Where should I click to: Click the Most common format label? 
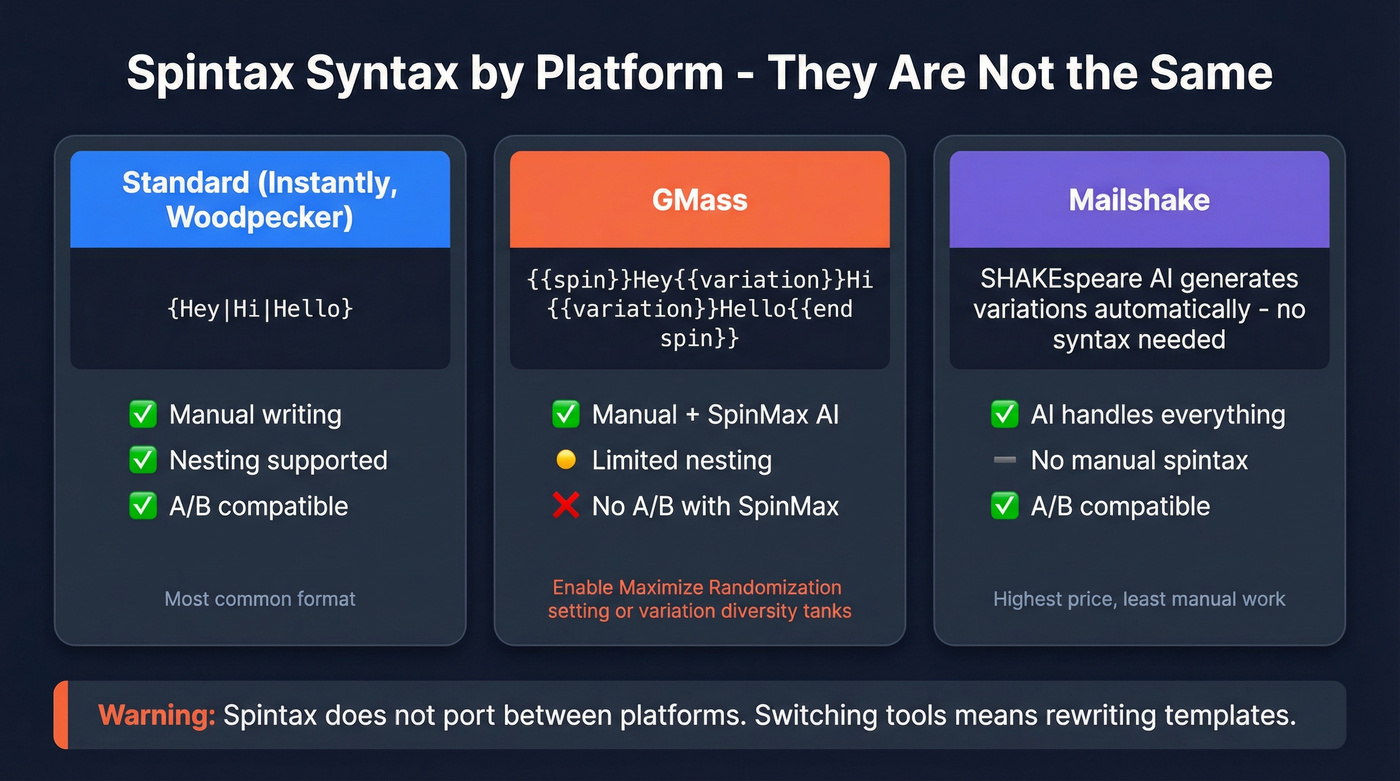pos(260,599)
